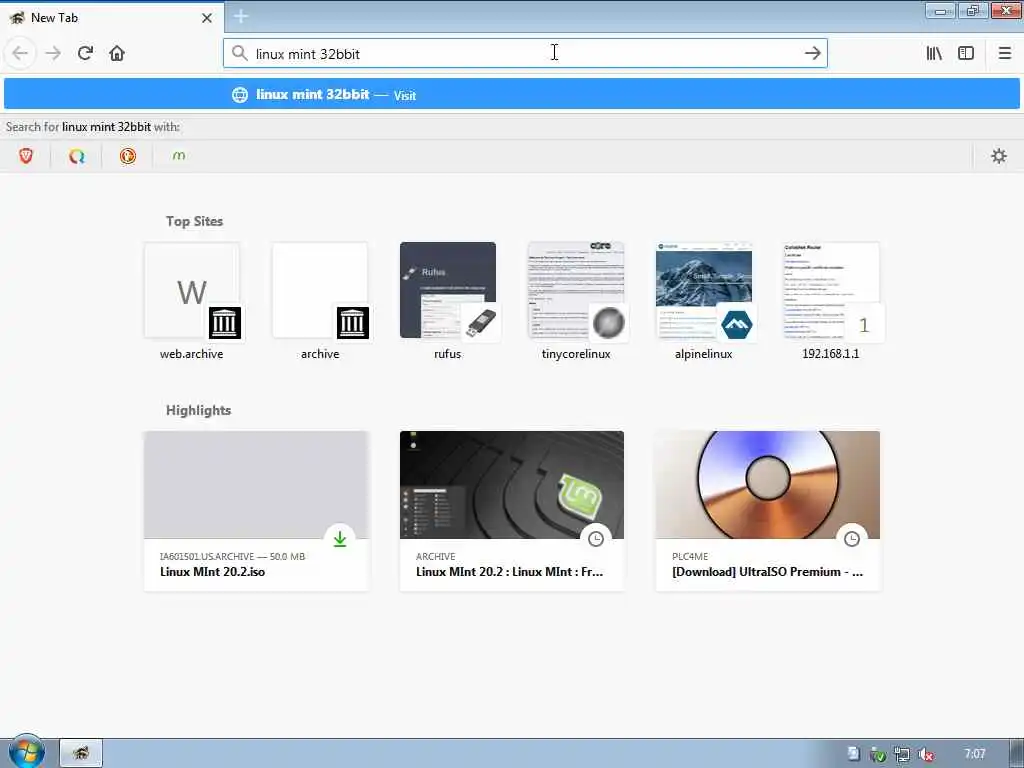Open search settings gear icon

[x=999, y=156]
